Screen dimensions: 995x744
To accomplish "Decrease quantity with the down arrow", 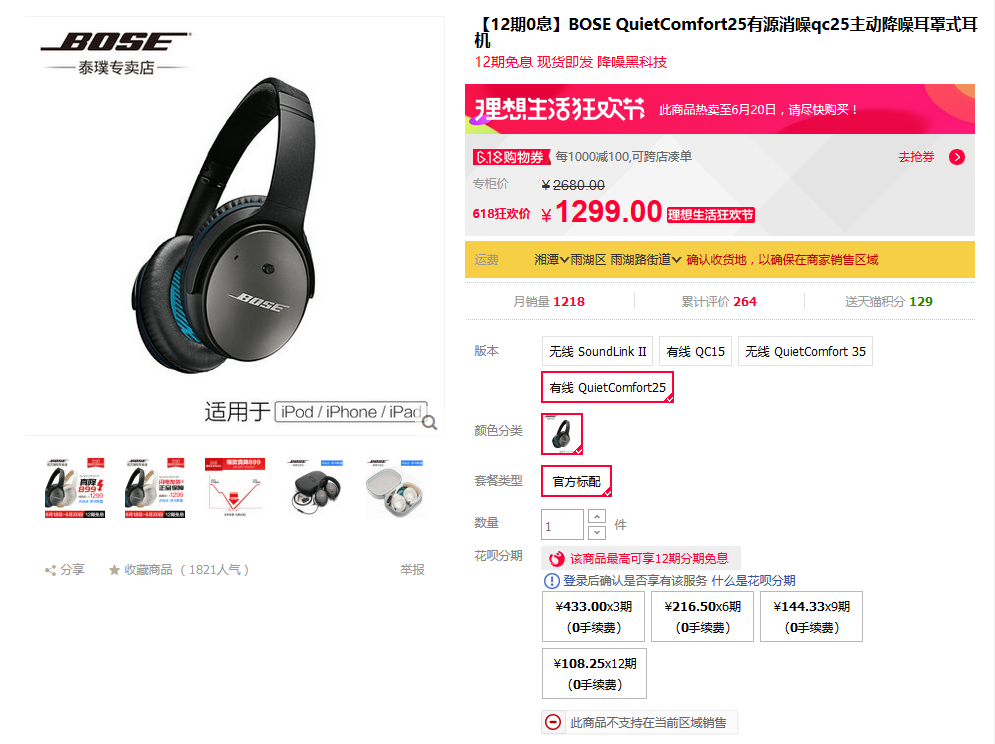I will point(597,532).
